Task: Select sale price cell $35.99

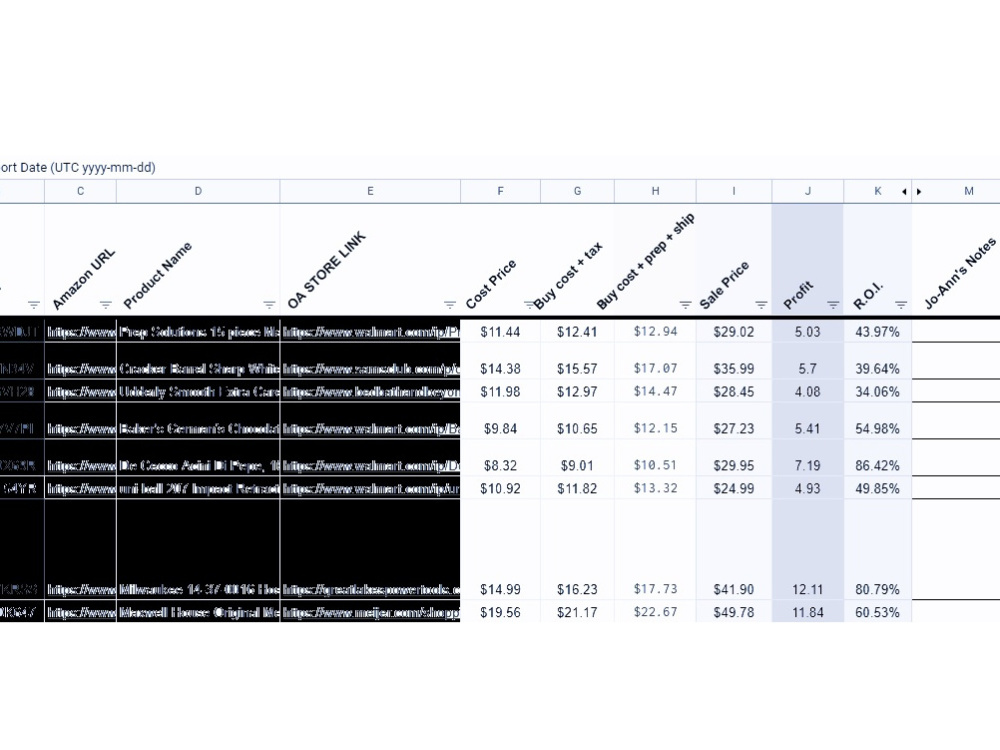Action: (733, 362)
